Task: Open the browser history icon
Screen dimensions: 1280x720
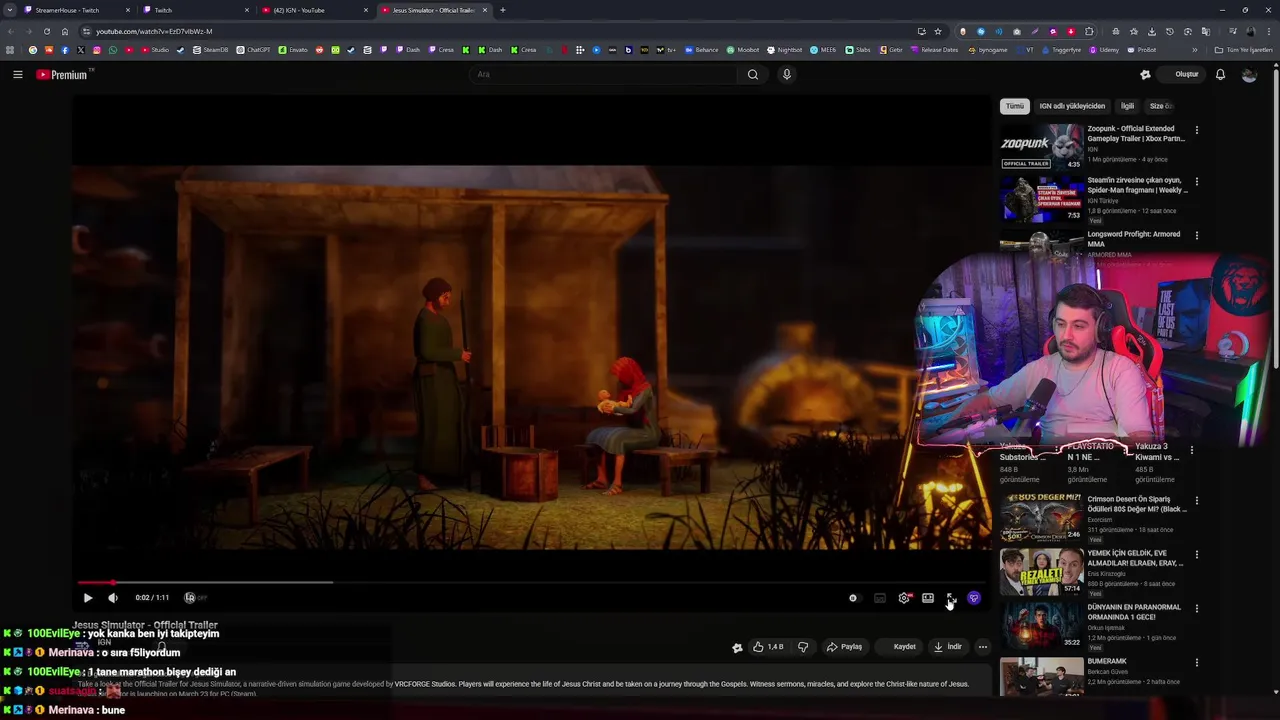Action: pos(1170,31)
